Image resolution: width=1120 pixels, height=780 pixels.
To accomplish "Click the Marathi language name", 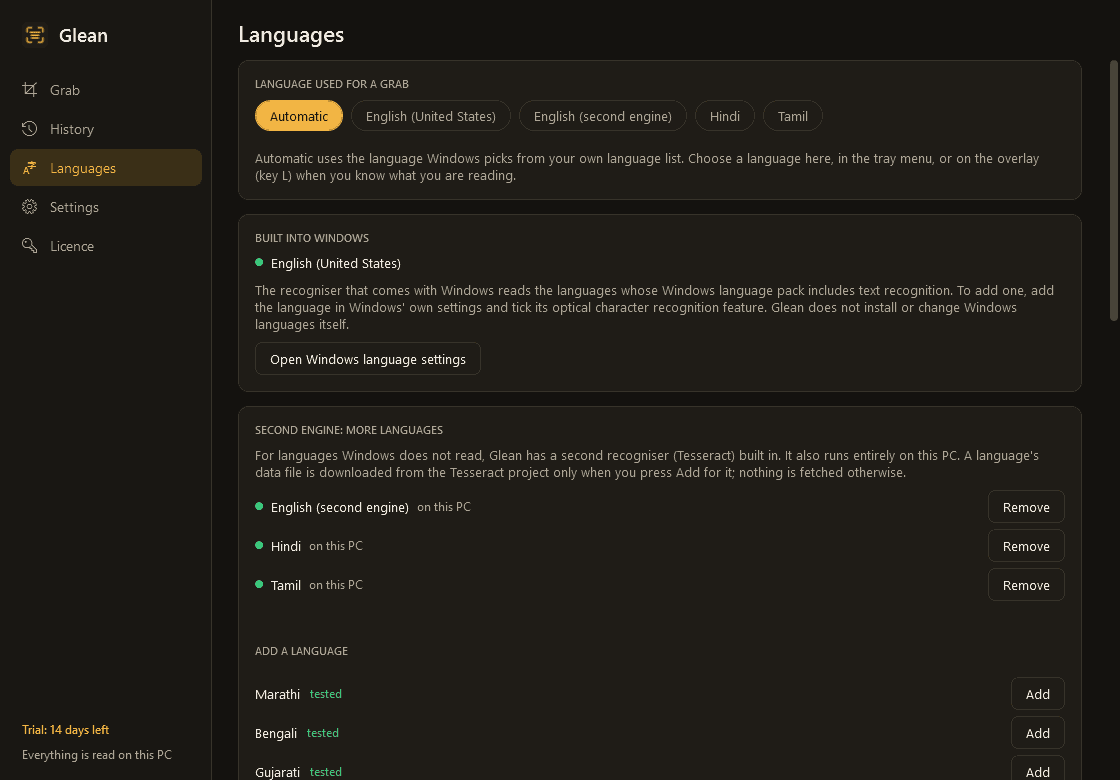I will click(x=278, y=694).
